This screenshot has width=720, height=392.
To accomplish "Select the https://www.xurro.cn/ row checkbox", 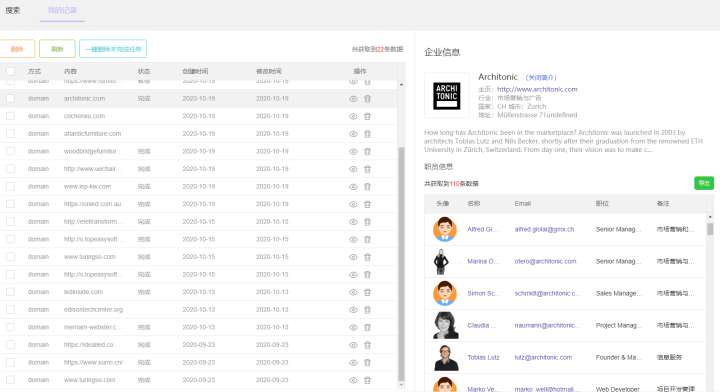I will pyautogui.click(x=10, y=362).
